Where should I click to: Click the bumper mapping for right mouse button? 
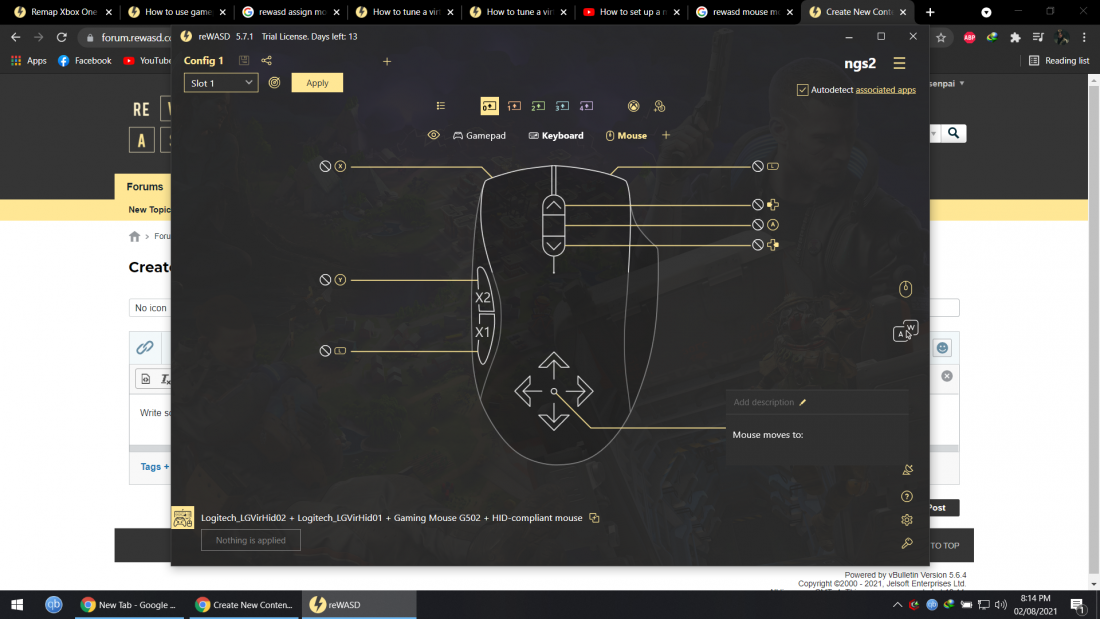[773, 166]
